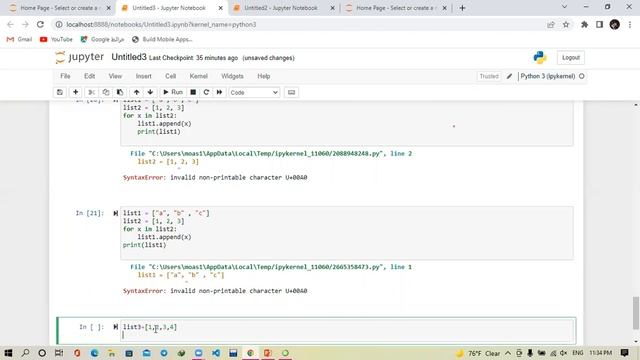Close the Untitled3 browser tab
Screen dimensions: 640x360
[220, 8]
